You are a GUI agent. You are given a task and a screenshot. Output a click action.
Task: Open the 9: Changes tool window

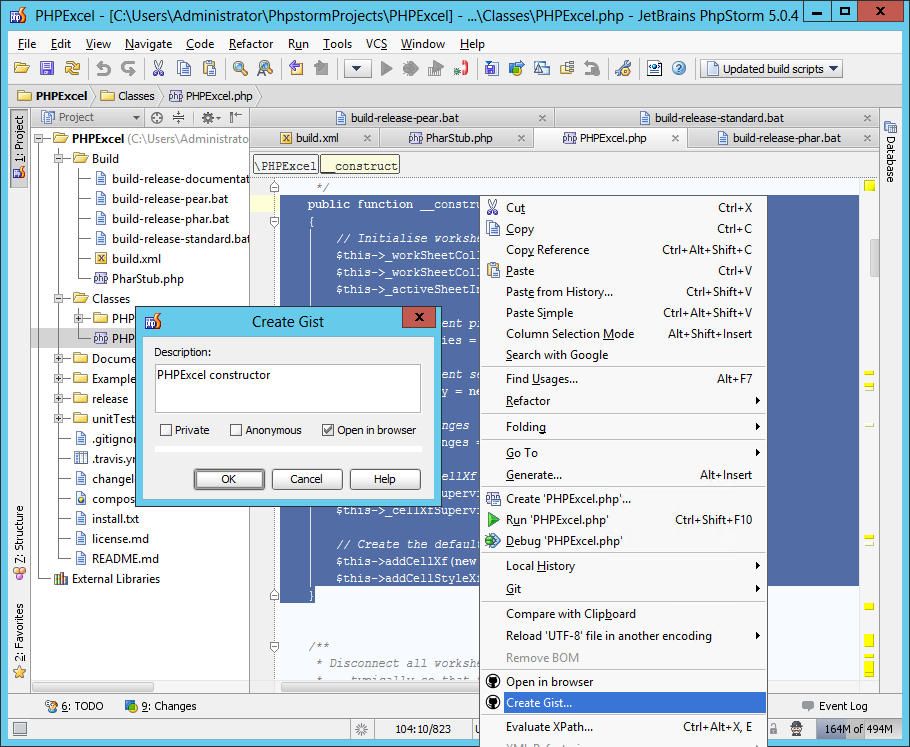(161, 706)
